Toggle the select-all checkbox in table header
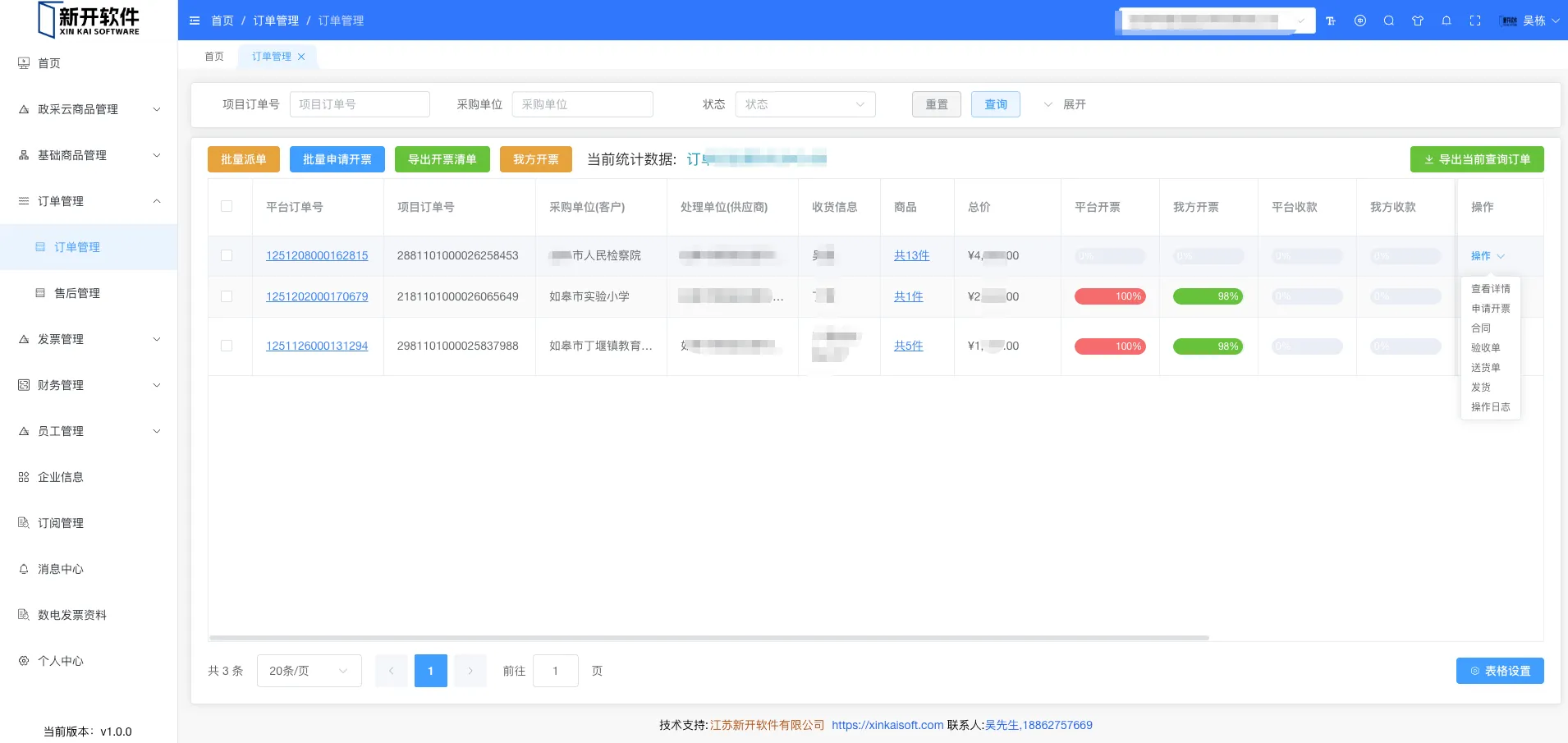 [227, 207]
